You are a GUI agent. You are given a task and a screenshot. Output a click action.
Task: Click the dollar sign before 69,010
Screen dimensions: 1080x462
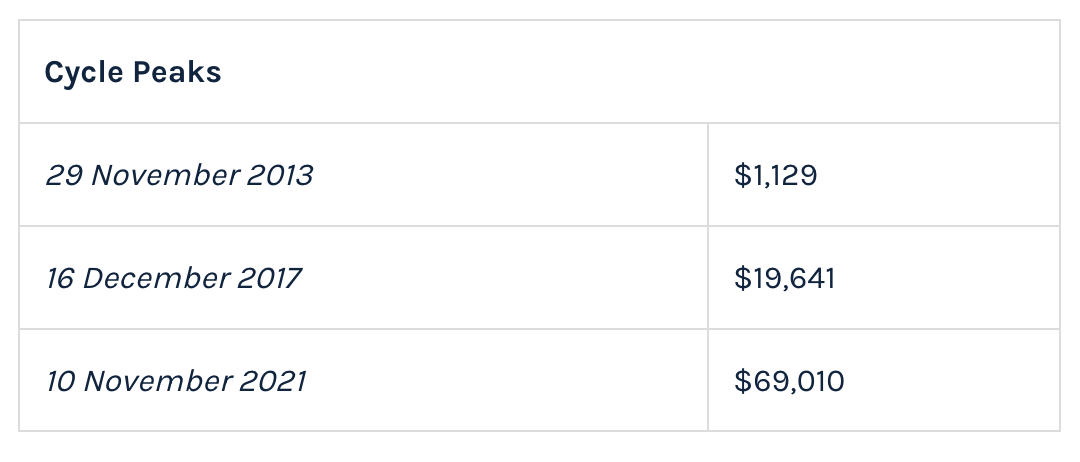pos(741,381)
